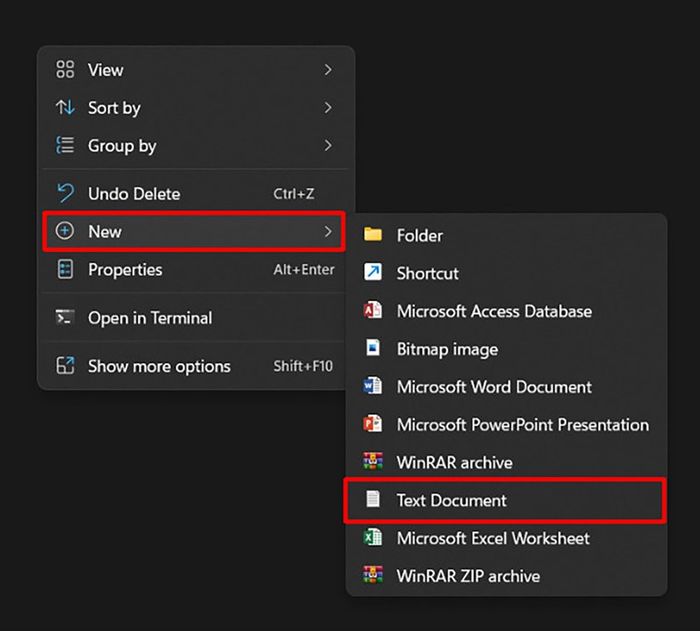Screen dimensions: 700x631
Task: Expand the Sort by submenu arrow
Action: [x=328, y=108]
